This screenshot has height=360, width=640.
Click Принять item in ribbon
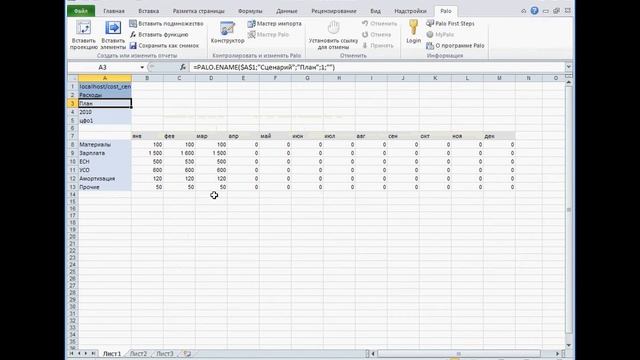tap(378, 46)
